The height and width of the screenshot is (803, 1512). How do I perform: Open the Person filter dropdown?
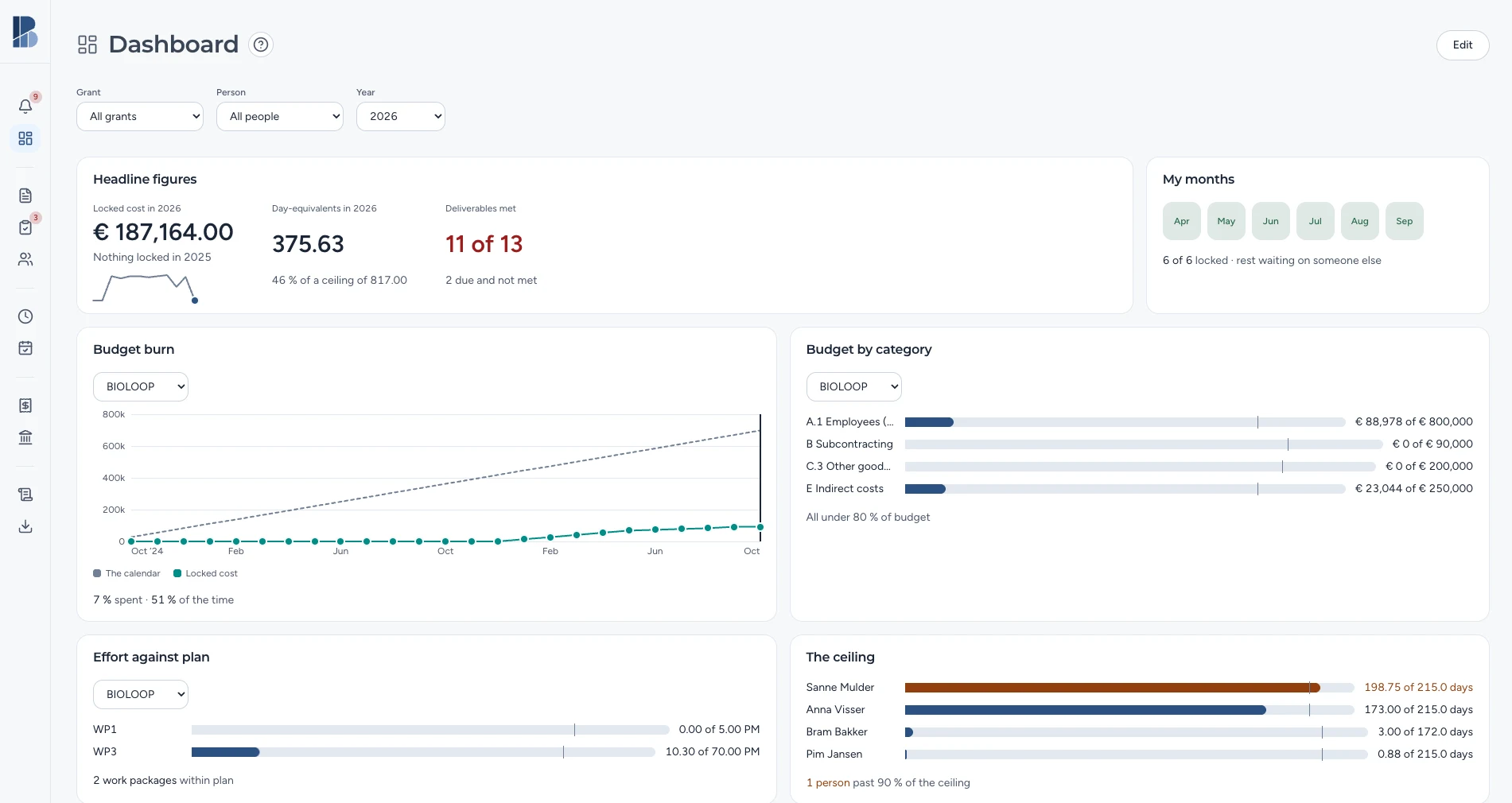click(280, 116)
